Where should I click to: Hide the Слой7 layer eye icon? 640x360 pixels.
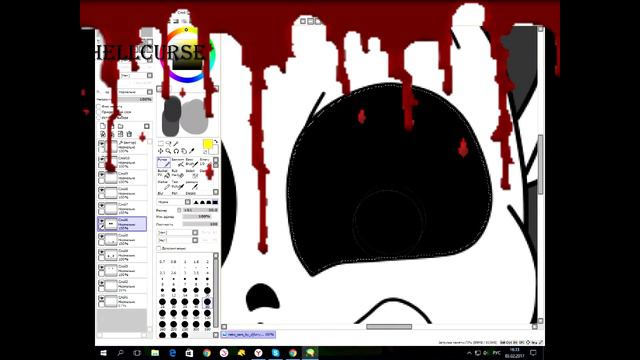coord(101,205)
